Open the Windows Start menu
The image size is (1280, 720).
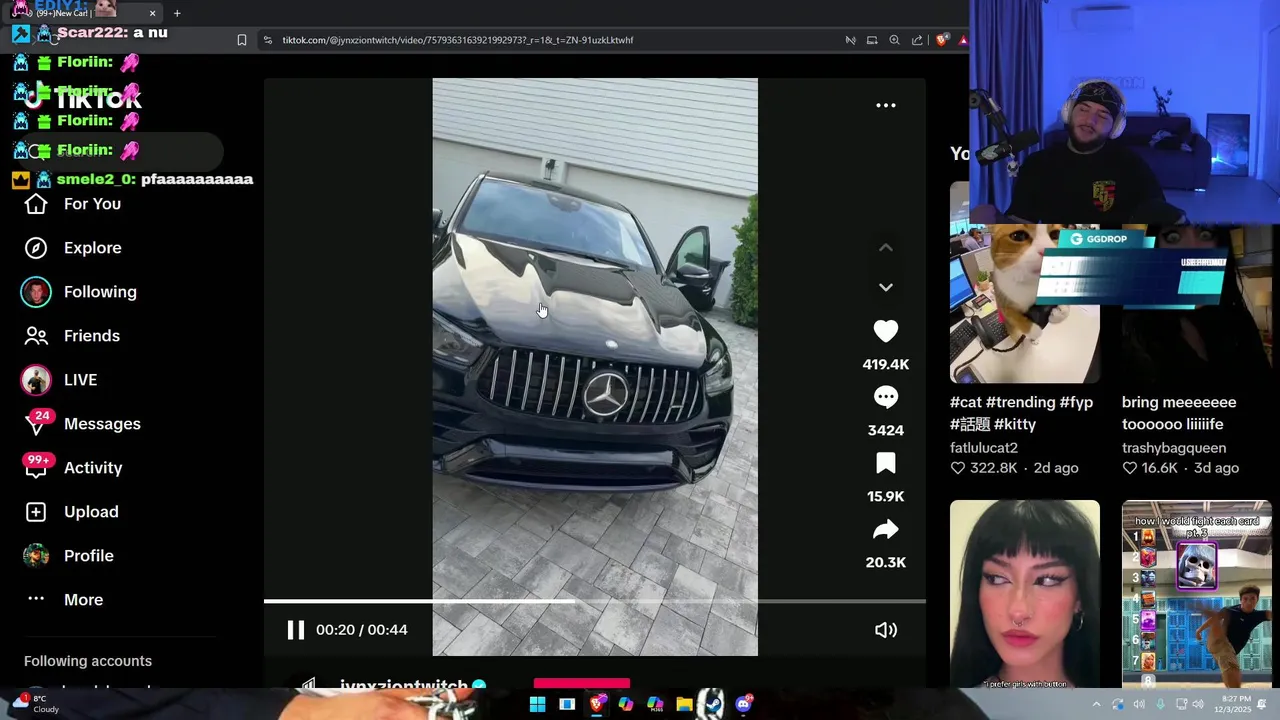[x=537, y=704]
